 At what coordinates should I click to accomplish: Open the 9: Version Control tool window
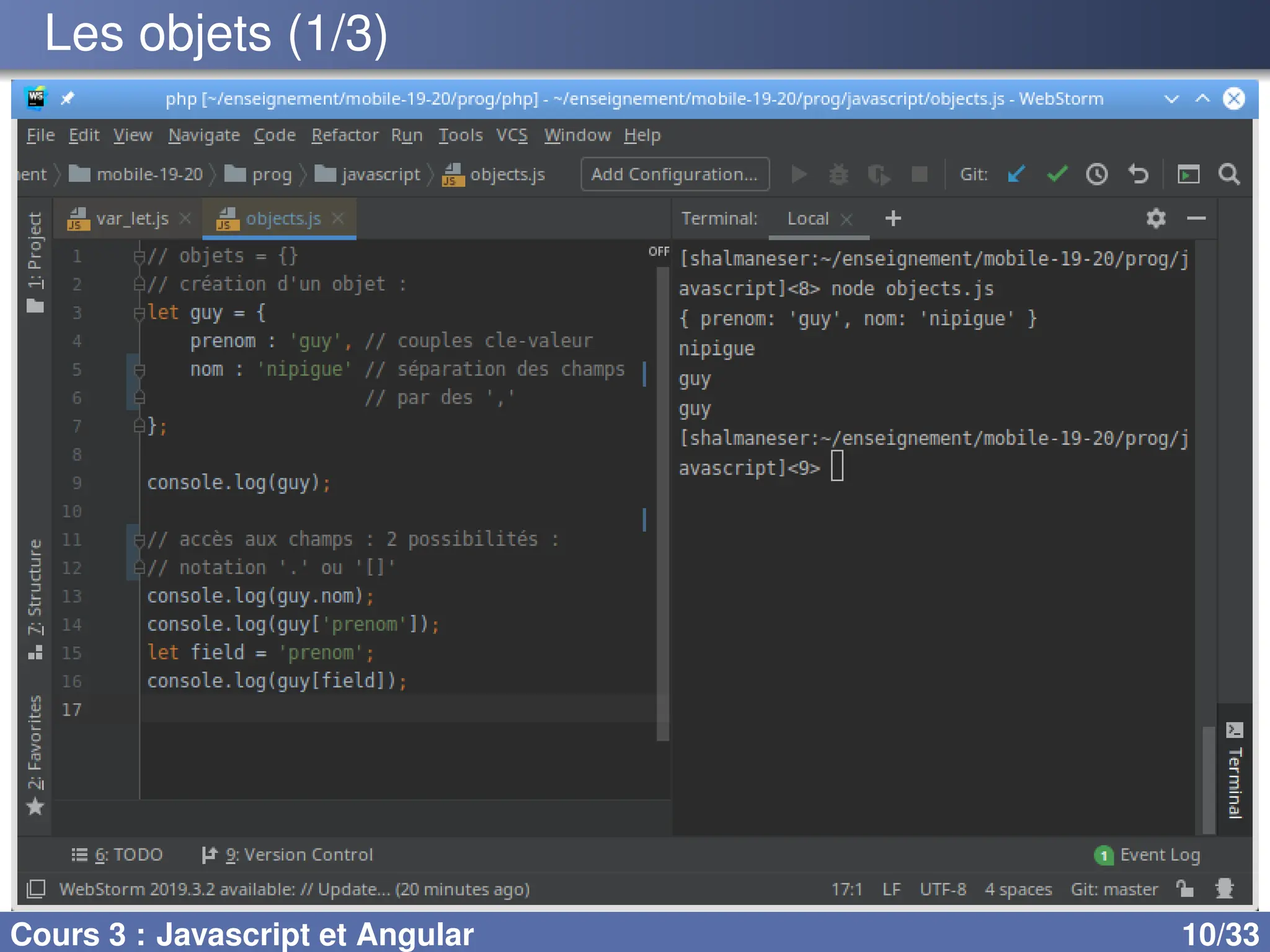pos(287,855)
